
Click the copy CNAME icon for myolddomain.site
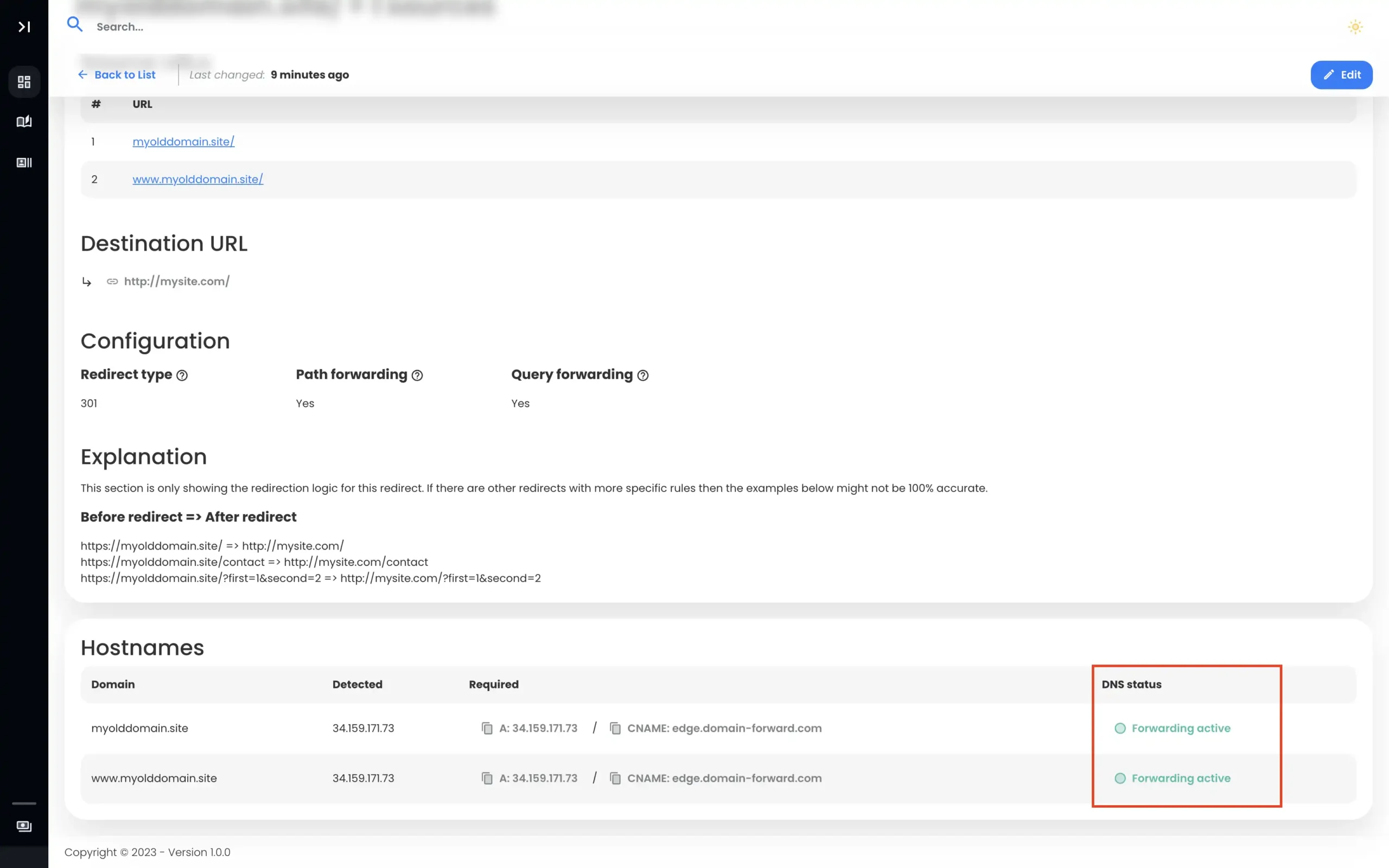pyautogui.click(x=615, y=727)
